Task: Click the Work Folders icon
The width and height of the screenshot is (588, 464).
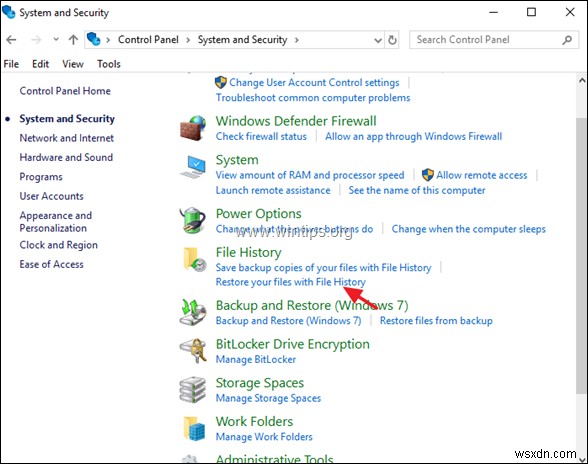Action: pos(195,428)
